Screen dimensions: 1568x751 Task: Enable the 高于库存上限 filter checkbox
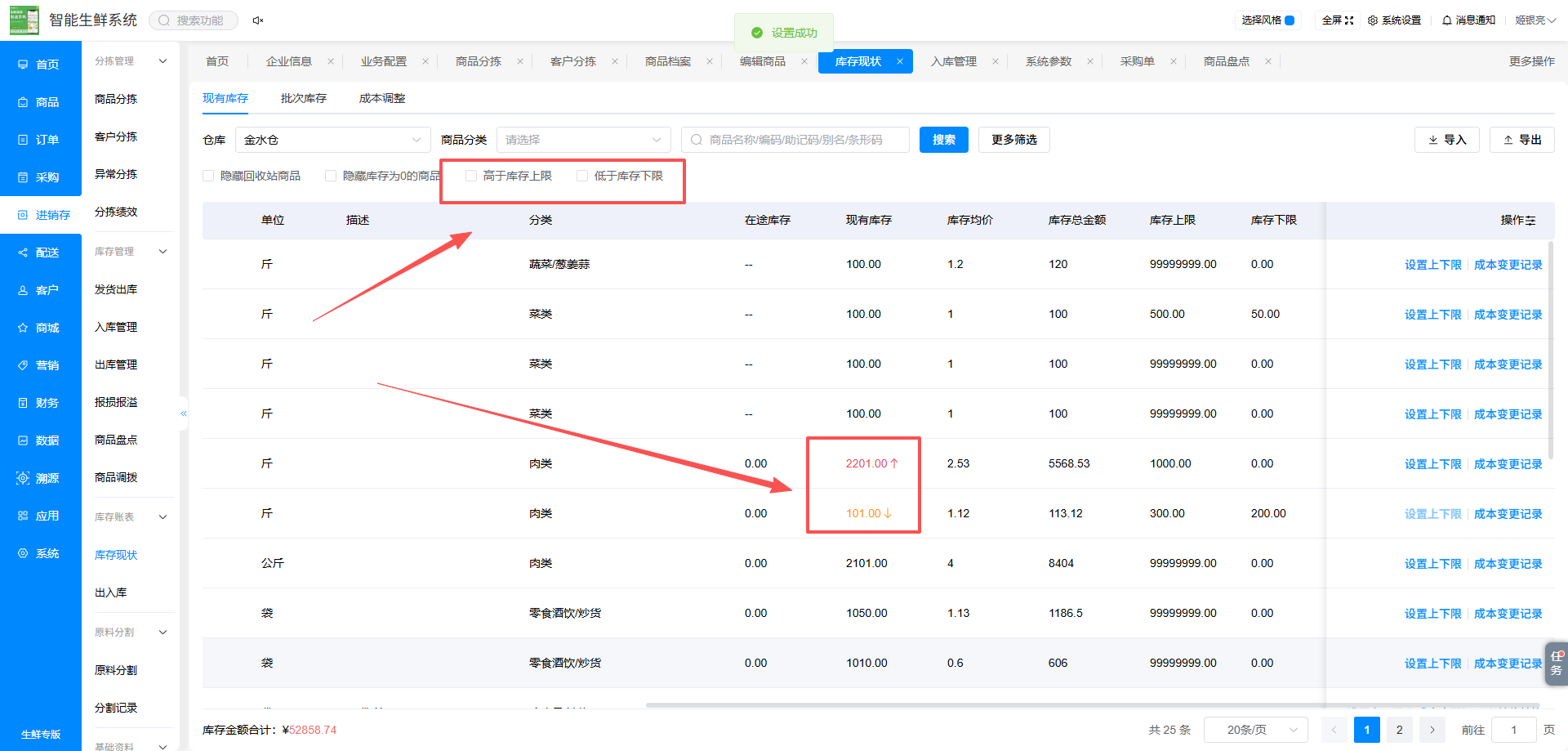[471, 176]
